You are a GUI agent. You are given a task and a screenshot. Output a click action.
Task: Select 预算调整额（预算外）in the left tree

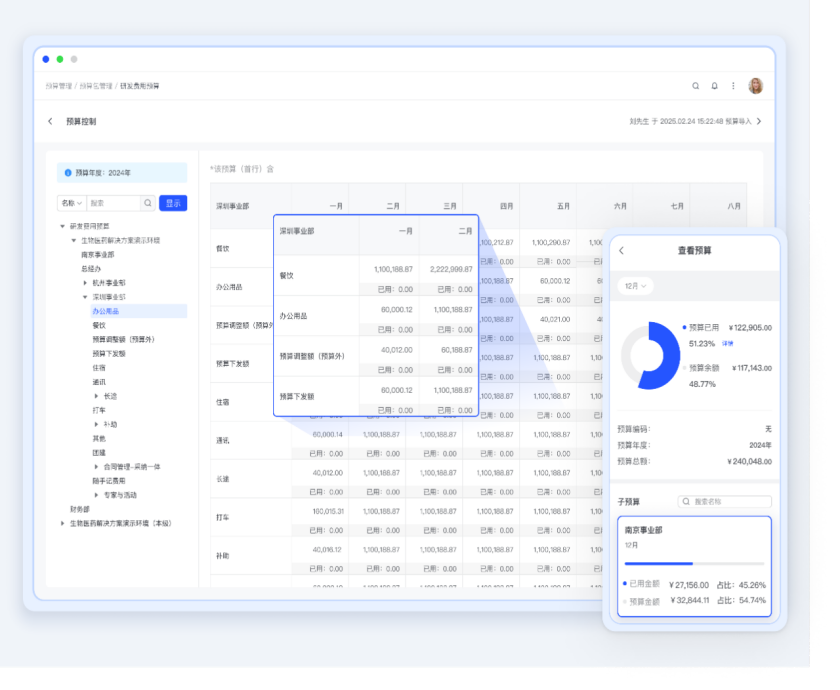(x=123, y=339)
